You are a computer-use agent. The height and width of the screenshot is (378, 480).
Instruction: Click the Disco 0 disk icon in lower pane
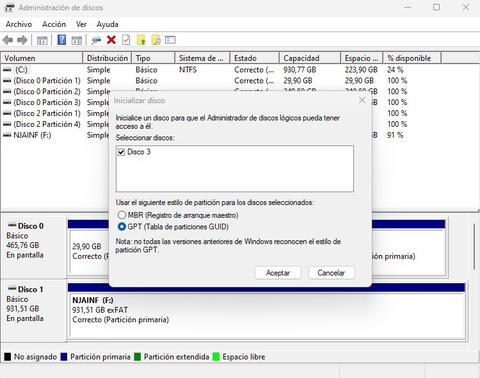12,225
